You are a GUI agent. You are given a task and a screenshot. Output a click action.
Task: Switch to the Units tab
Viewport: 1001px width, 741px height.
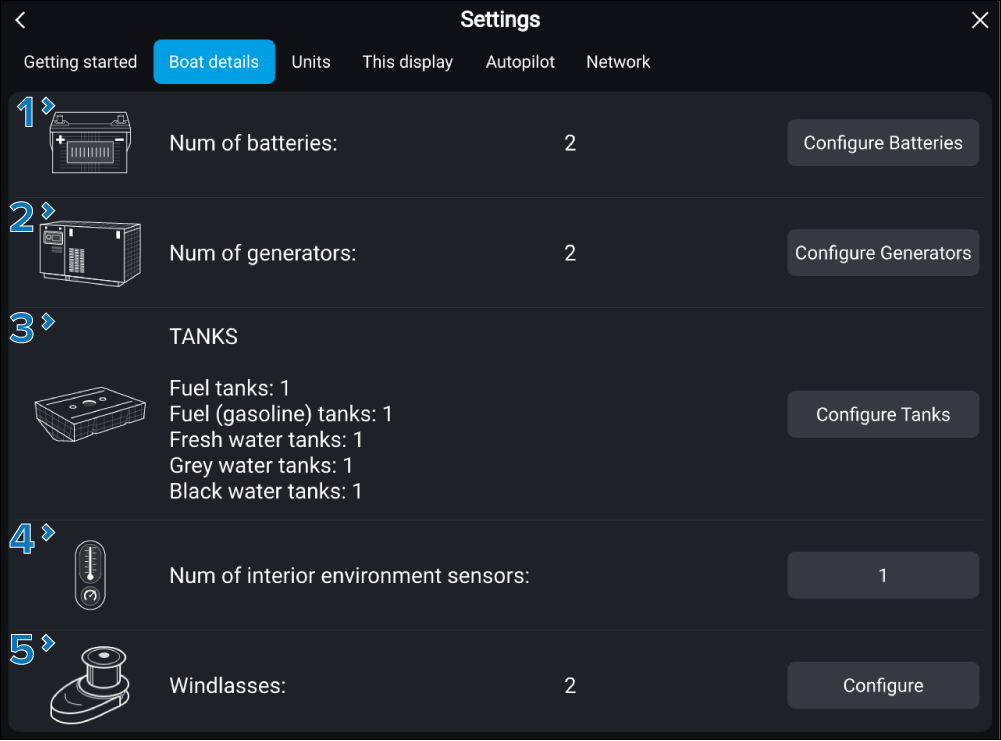[x=311, y=62]
